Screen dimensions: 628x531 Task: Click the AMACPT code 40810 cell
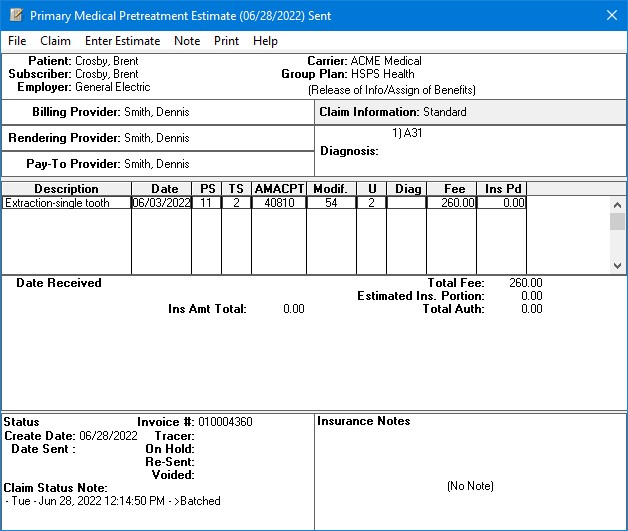pos(279,203)
